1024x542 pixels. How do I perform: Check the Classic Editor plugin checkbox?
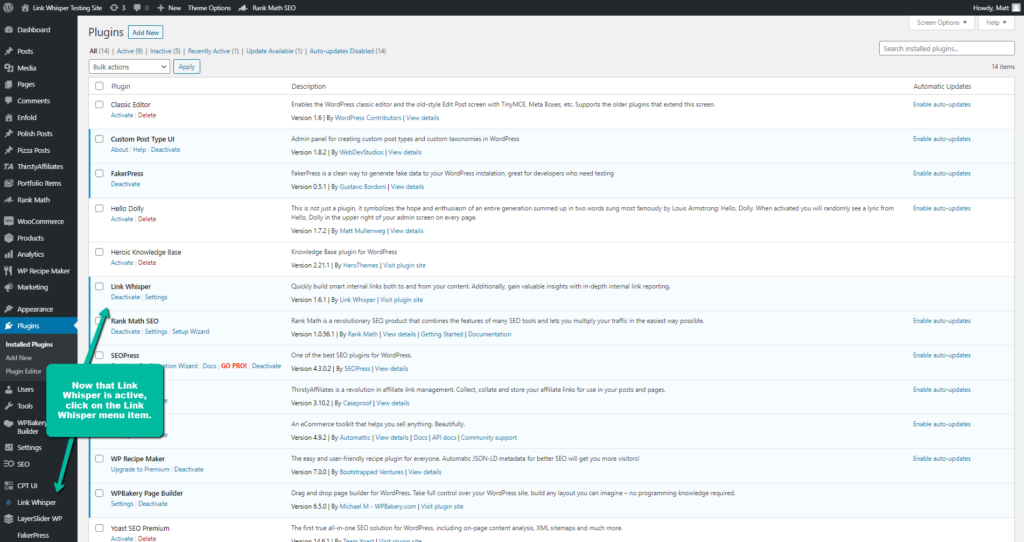(99, 104)
